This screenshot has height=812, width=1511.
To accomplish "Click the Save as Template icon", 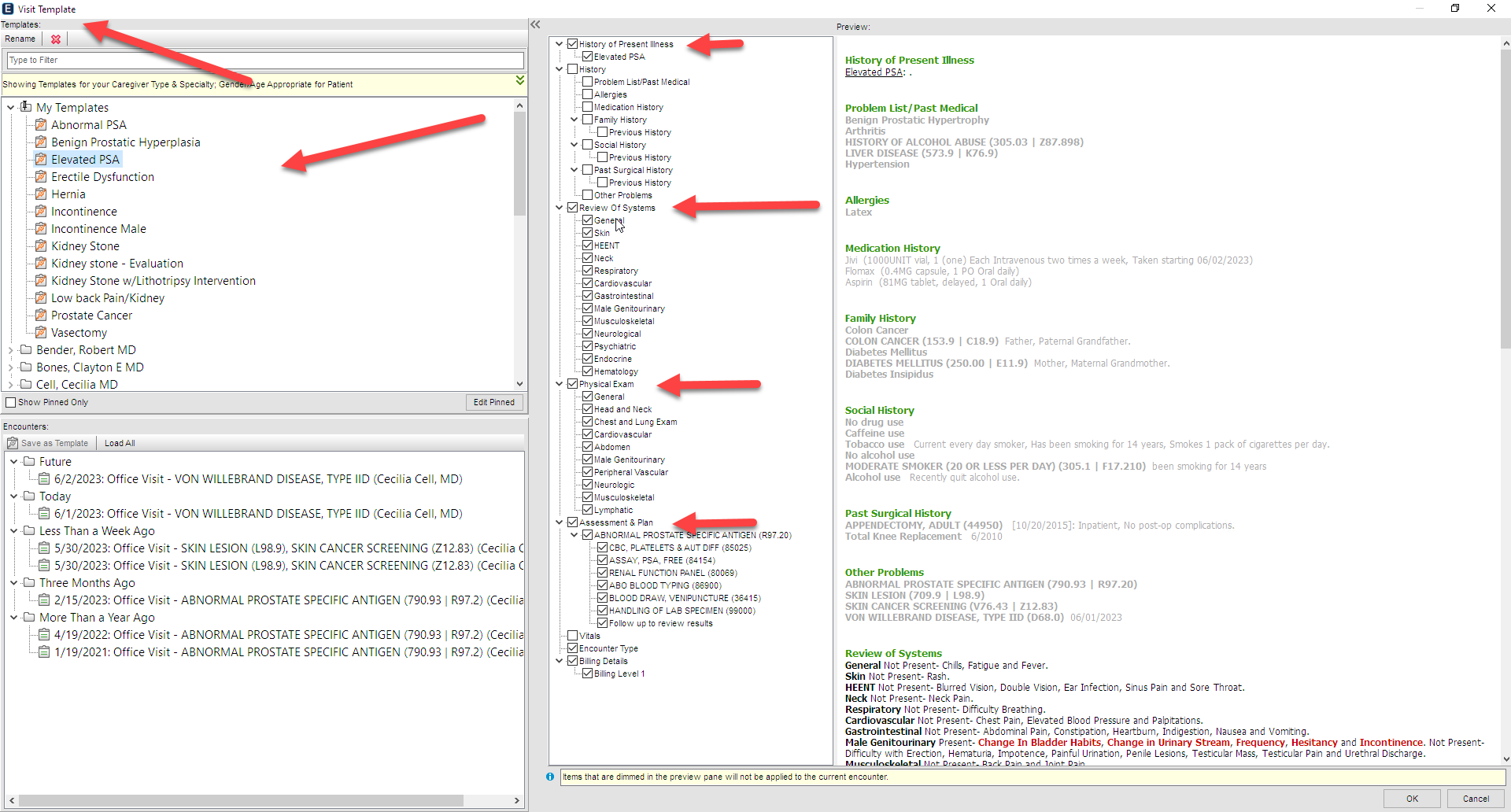I will tap(13, 443).
